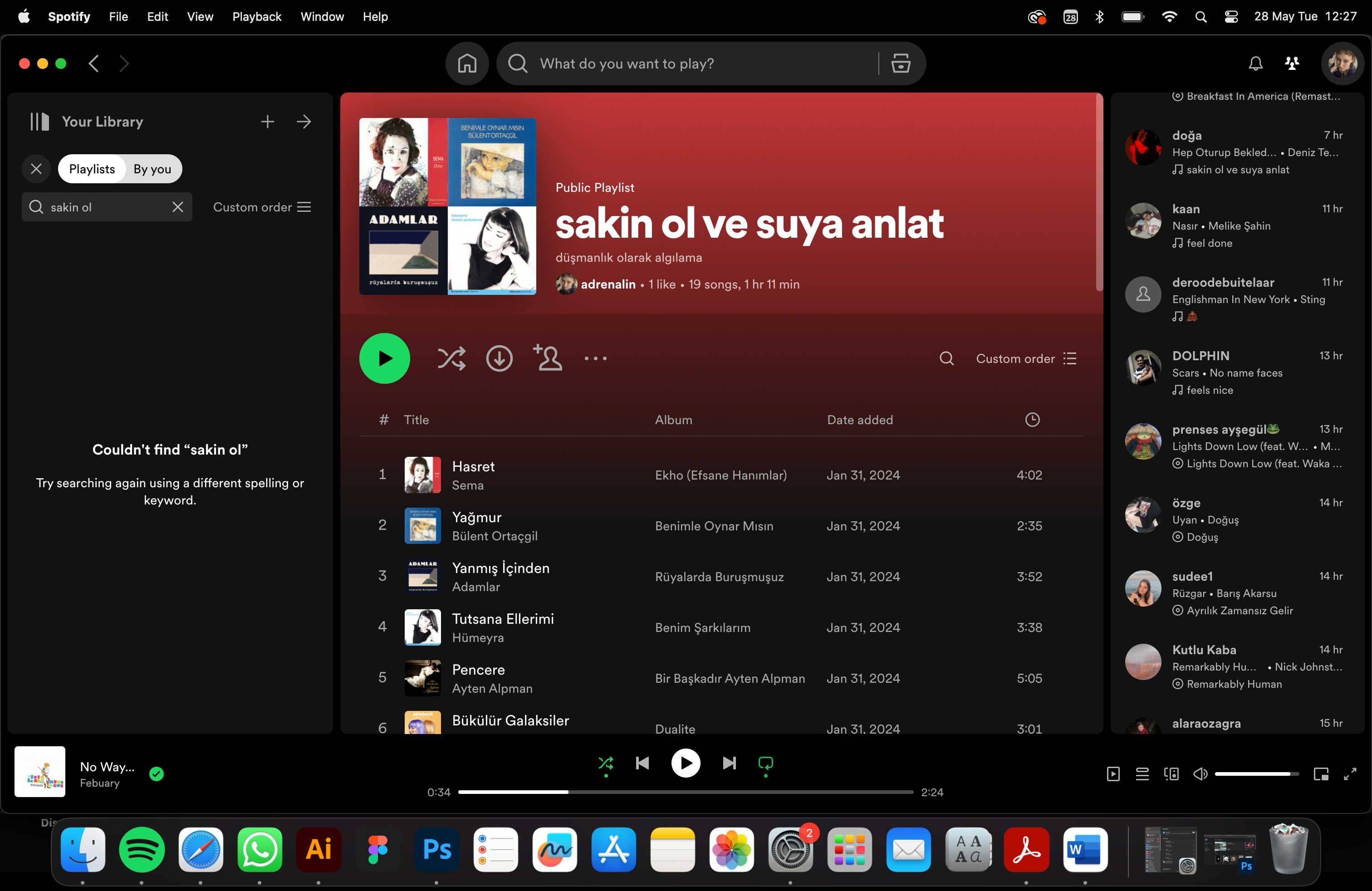Toggle the saved checkmark for No Way
Viewport: 1372px width, 891px height.
coord(156,774)
